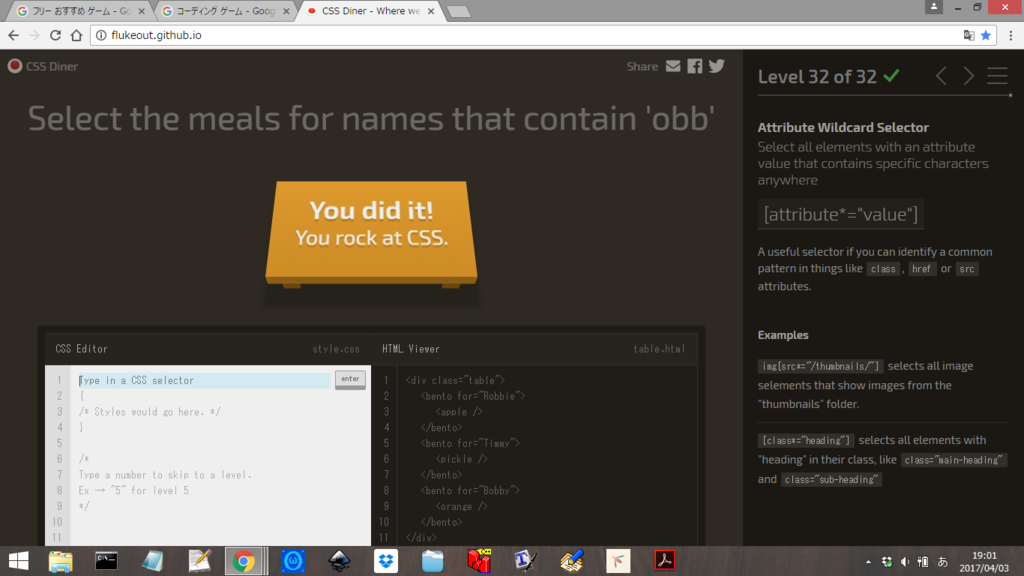
Task: Open Windows Start menu
Action: click(x=18, y=561)
